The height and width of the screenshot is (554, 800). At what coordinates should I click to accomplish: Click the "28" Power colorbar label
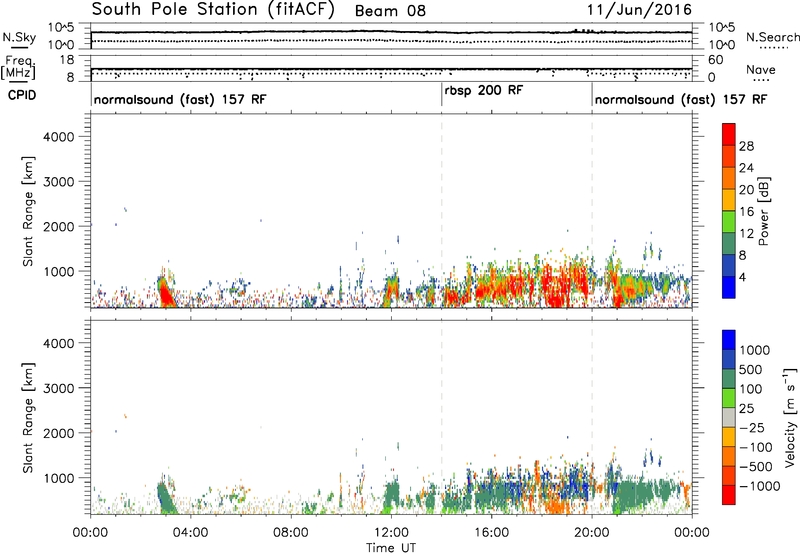(746, 146)
